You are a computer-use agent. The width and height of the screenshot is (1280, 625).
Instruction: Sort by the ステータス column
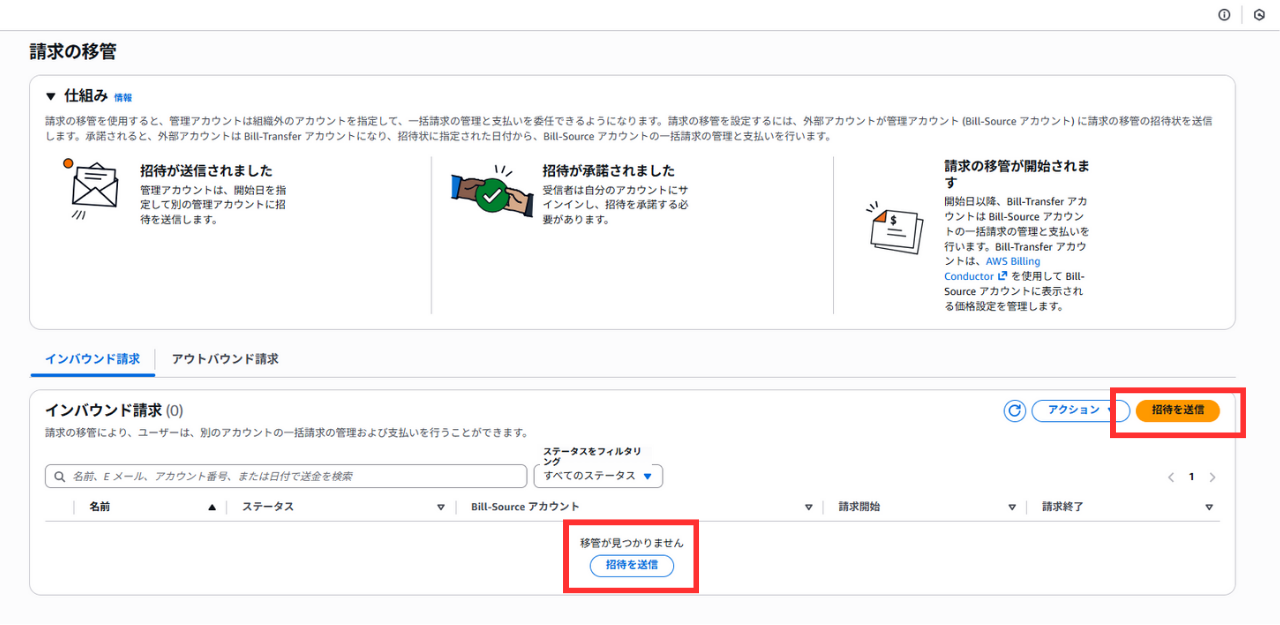pyautogui.click(x=440, y=507)
